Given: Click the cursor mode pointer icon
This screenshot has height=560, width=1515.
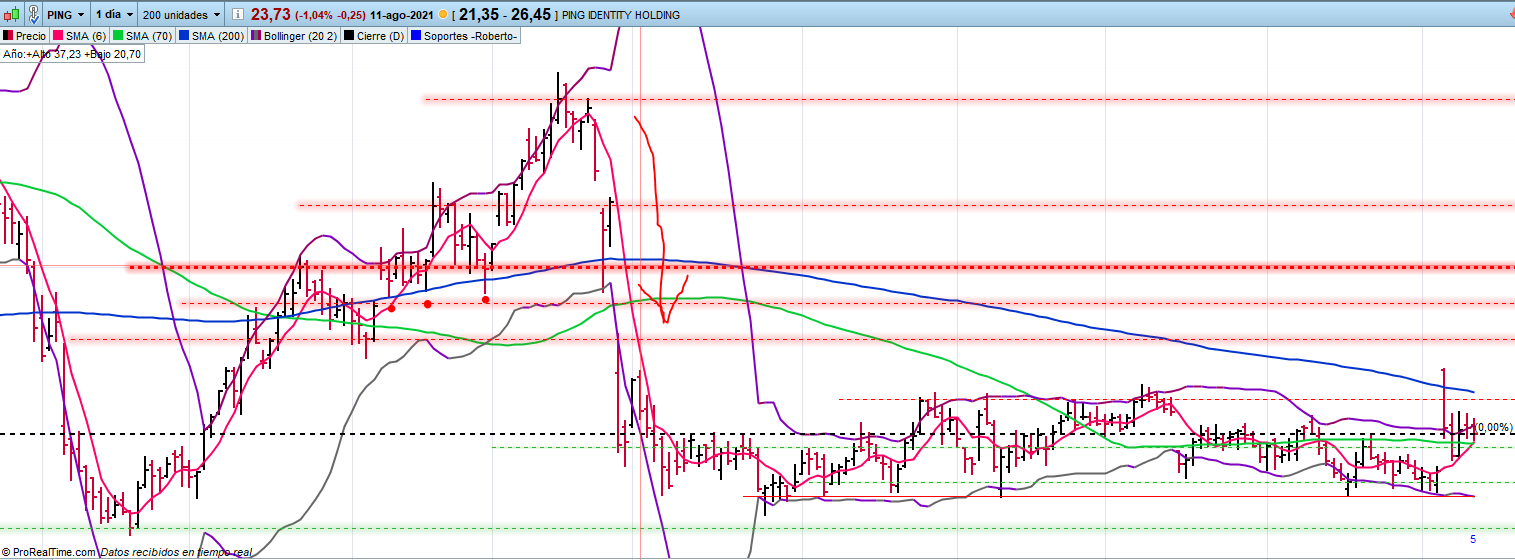Looking at the screenshot, I should 34,15.
